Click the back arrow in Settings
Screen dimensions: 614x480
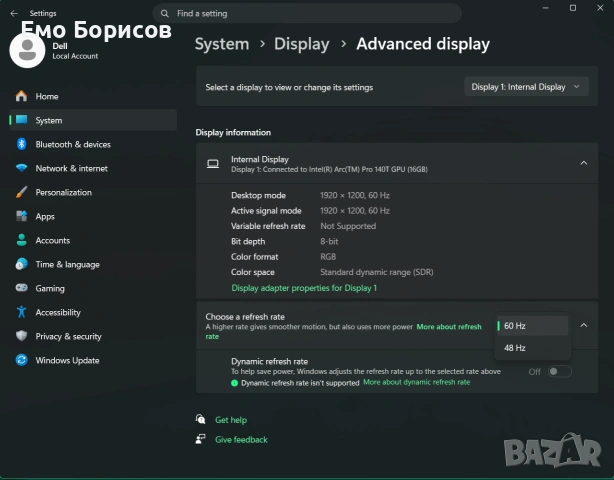(x=14, y=14)
